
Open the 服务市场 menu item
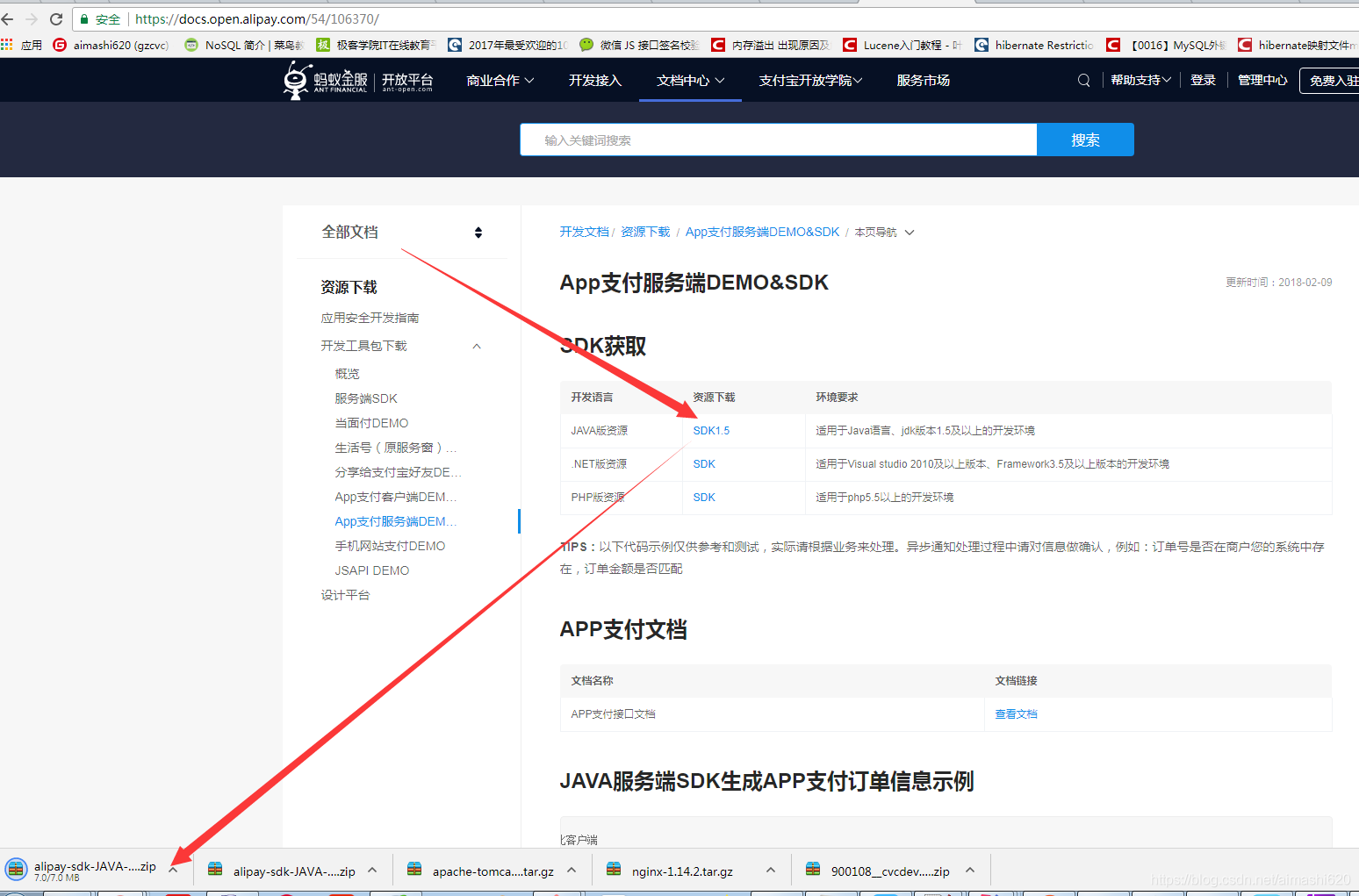coord(923,80)
